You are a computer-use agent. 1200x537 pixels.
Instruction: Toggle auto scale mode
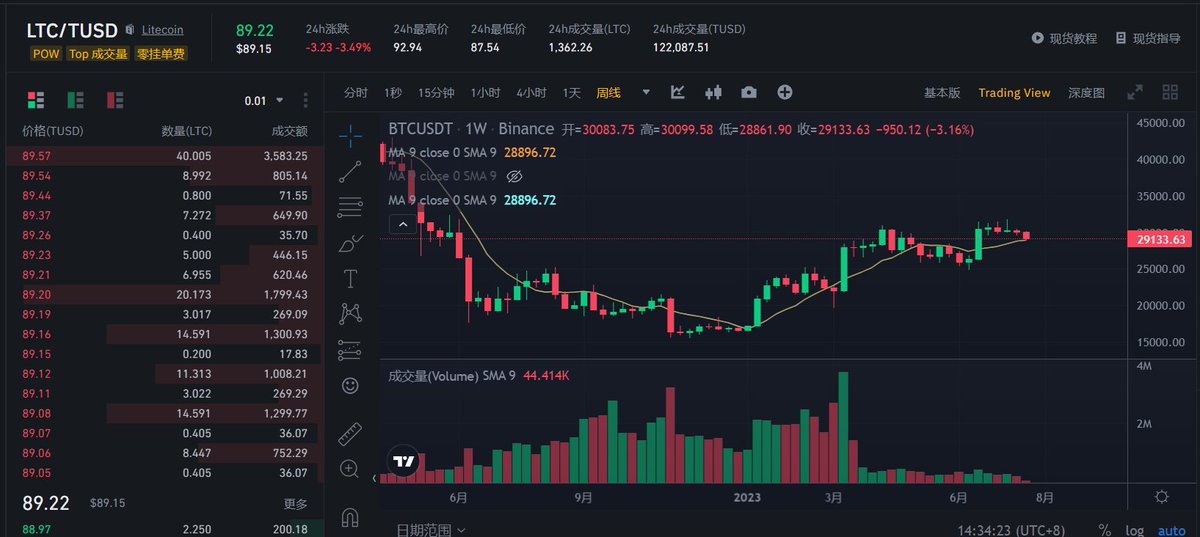pyautogui.click(x=1171, y=529)
